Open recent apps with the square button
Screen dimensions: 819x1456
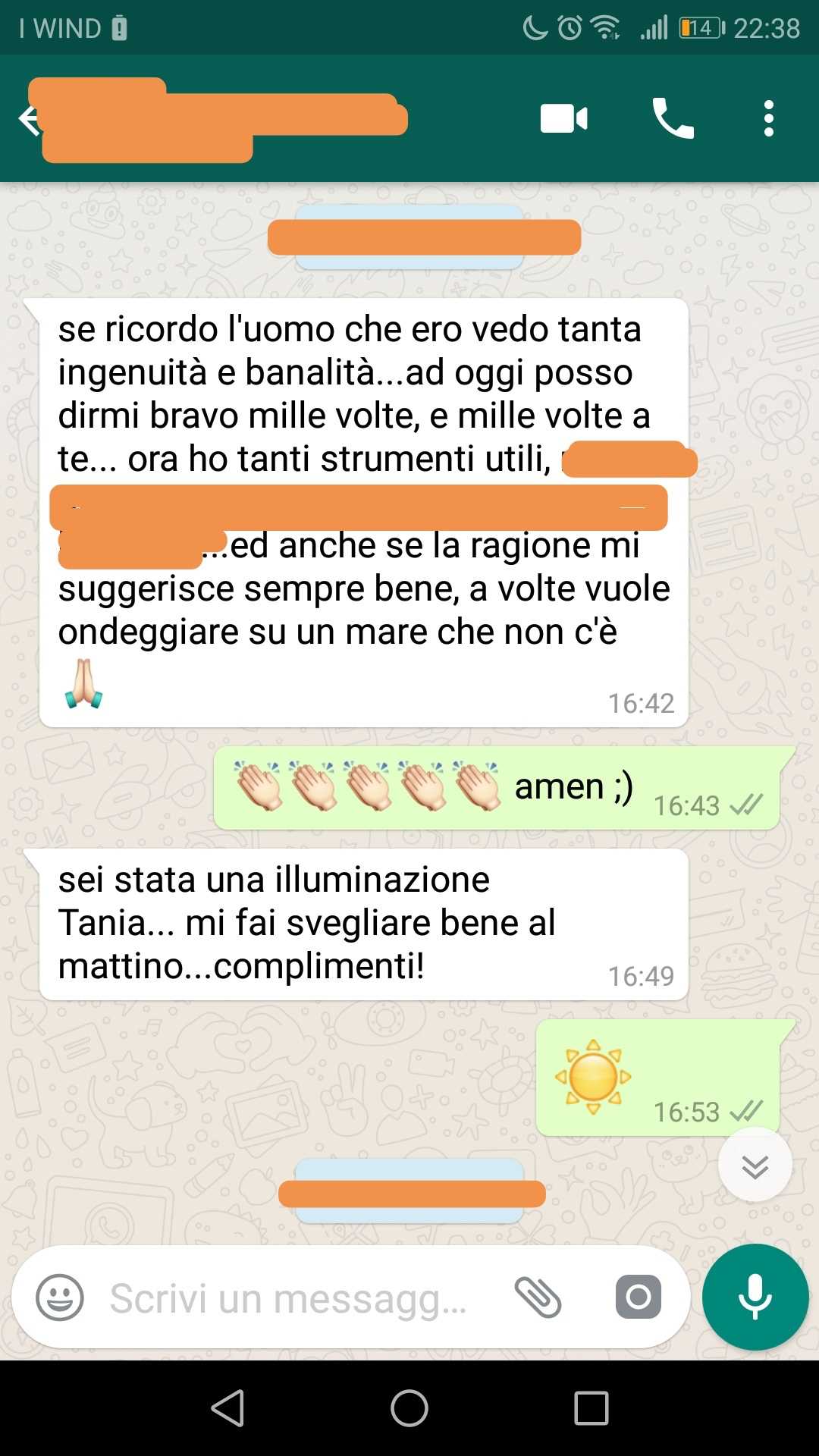(x=591, y=1409)
